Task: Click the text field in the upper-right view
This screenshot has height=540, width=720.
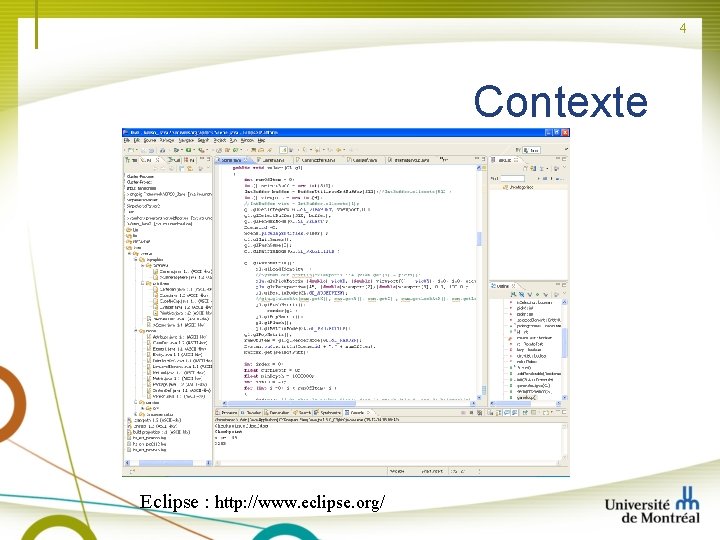Action: (x=512, y=178)
